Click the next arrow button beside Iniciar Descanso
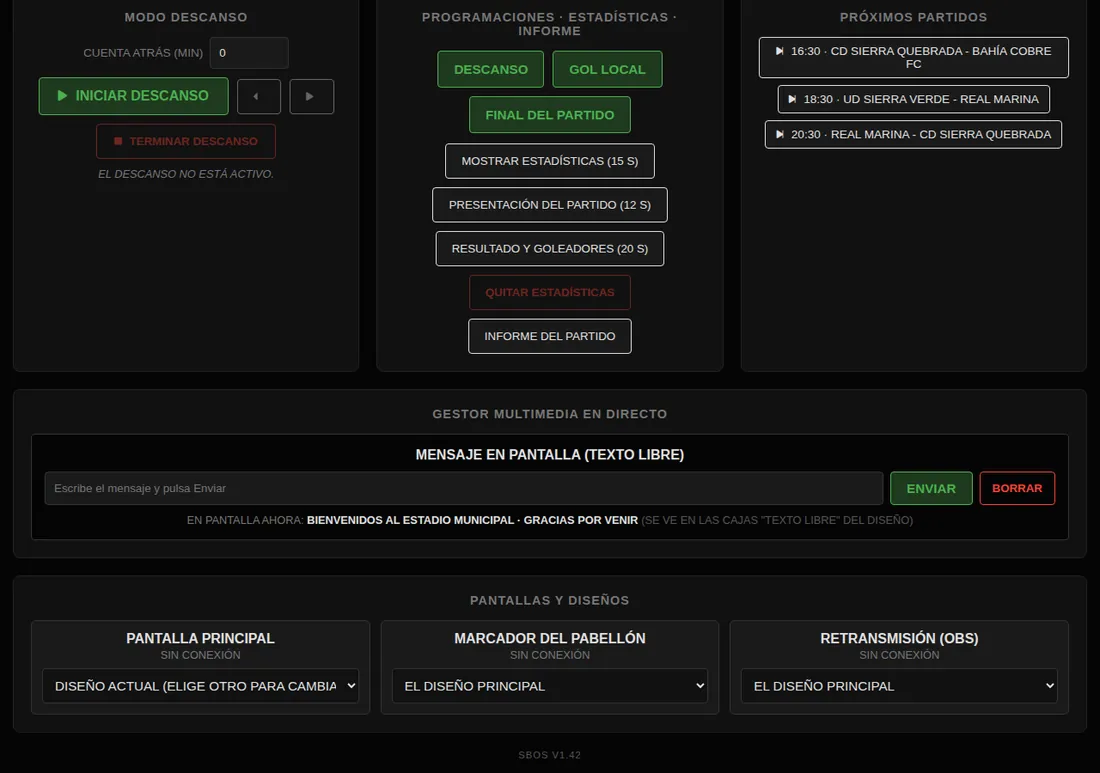This screenshot has height=773, width=1100. pos(311,96)
